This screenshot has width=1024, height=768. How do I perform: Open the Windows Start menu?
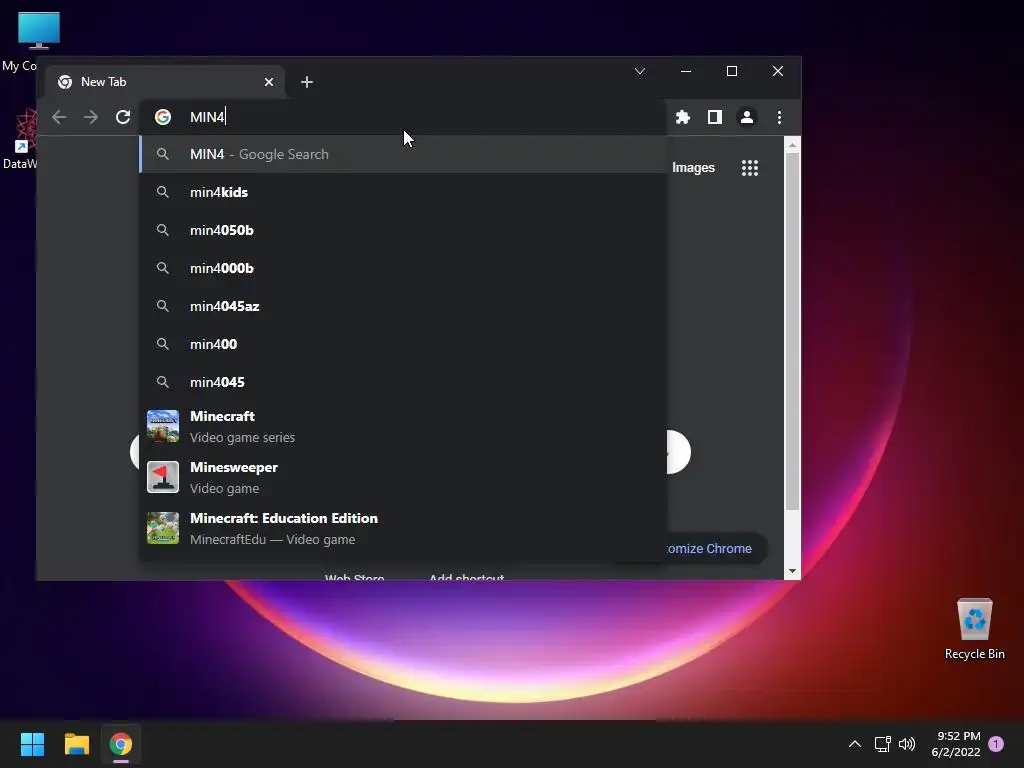pyautogui.click(x=32, y=744)
